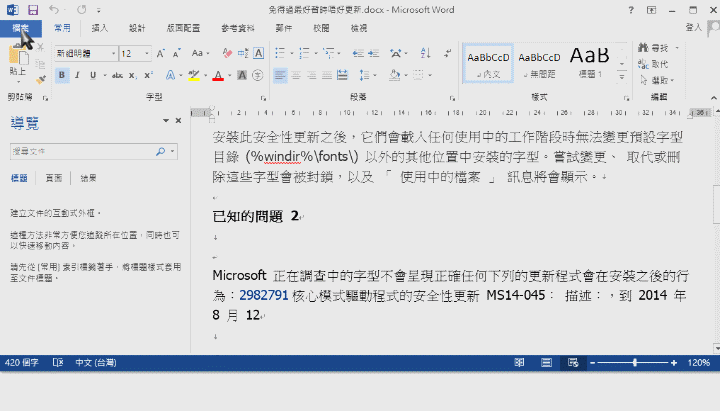Click the Decrease Indent icon
This screenshot has height=411, width=720.
click(358, 53)
